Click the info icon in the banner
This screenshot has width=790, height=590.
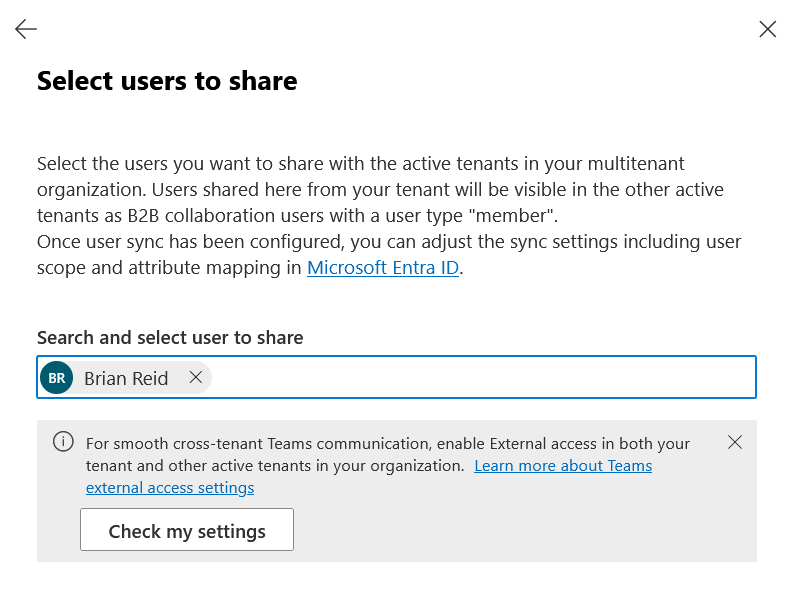[63, 442]
